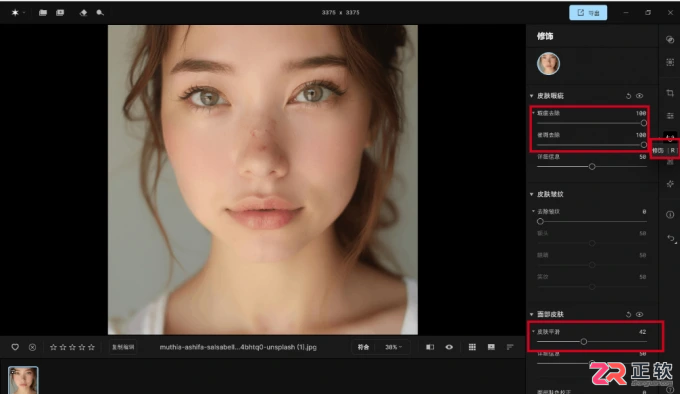Viewport: 680px width, 394px height.
Task: Rate the photo five stars
Action: (x=92, y=347)
